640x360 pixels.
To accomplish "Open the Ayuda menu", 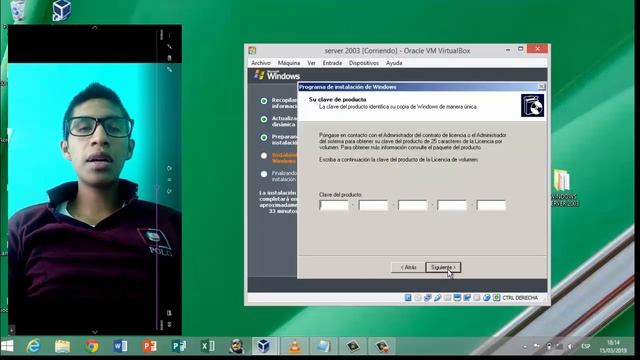I will (x=394, y=63).
